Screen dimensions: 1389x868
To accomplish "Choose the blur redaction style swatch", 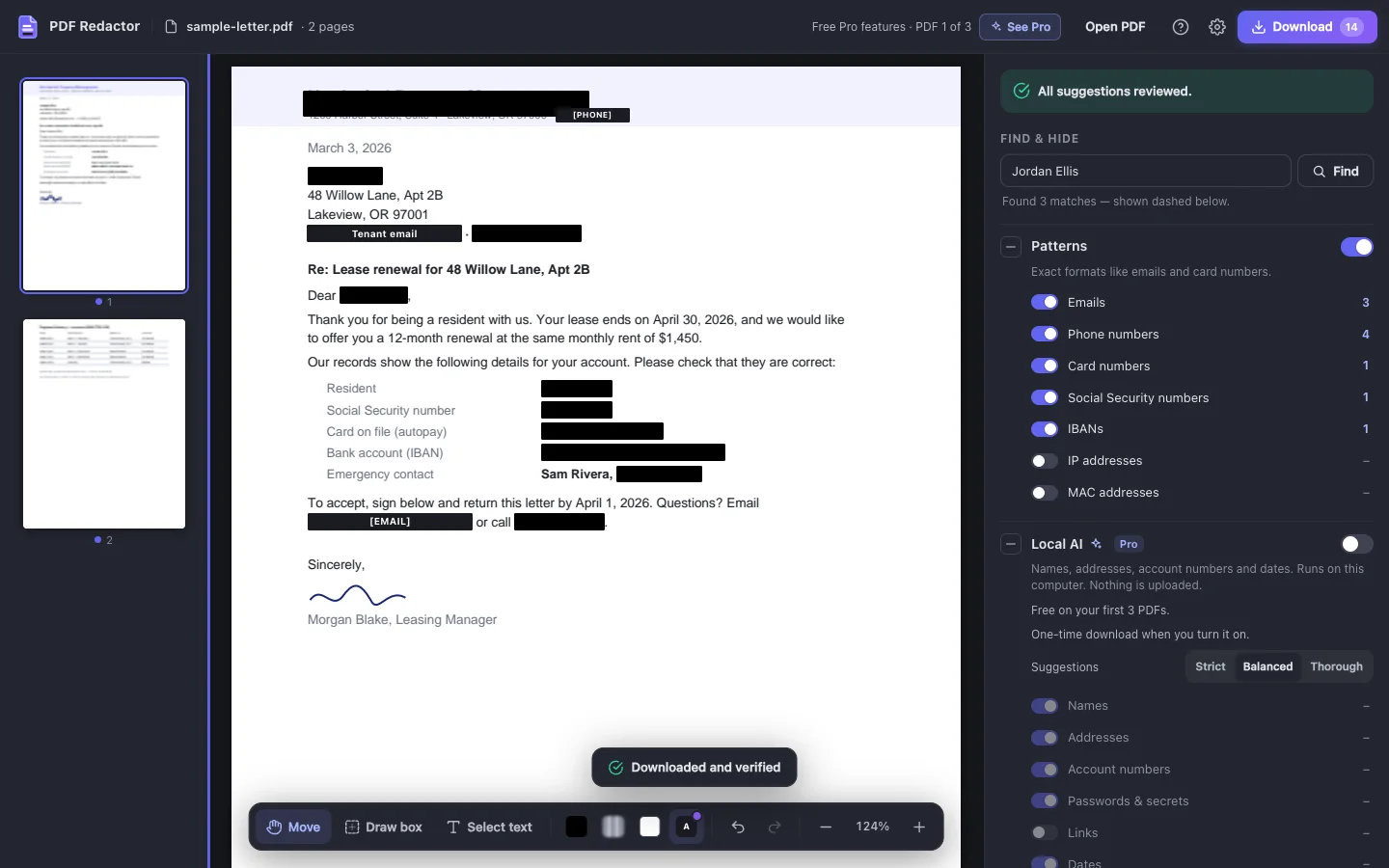I will [x=613, y=827].
